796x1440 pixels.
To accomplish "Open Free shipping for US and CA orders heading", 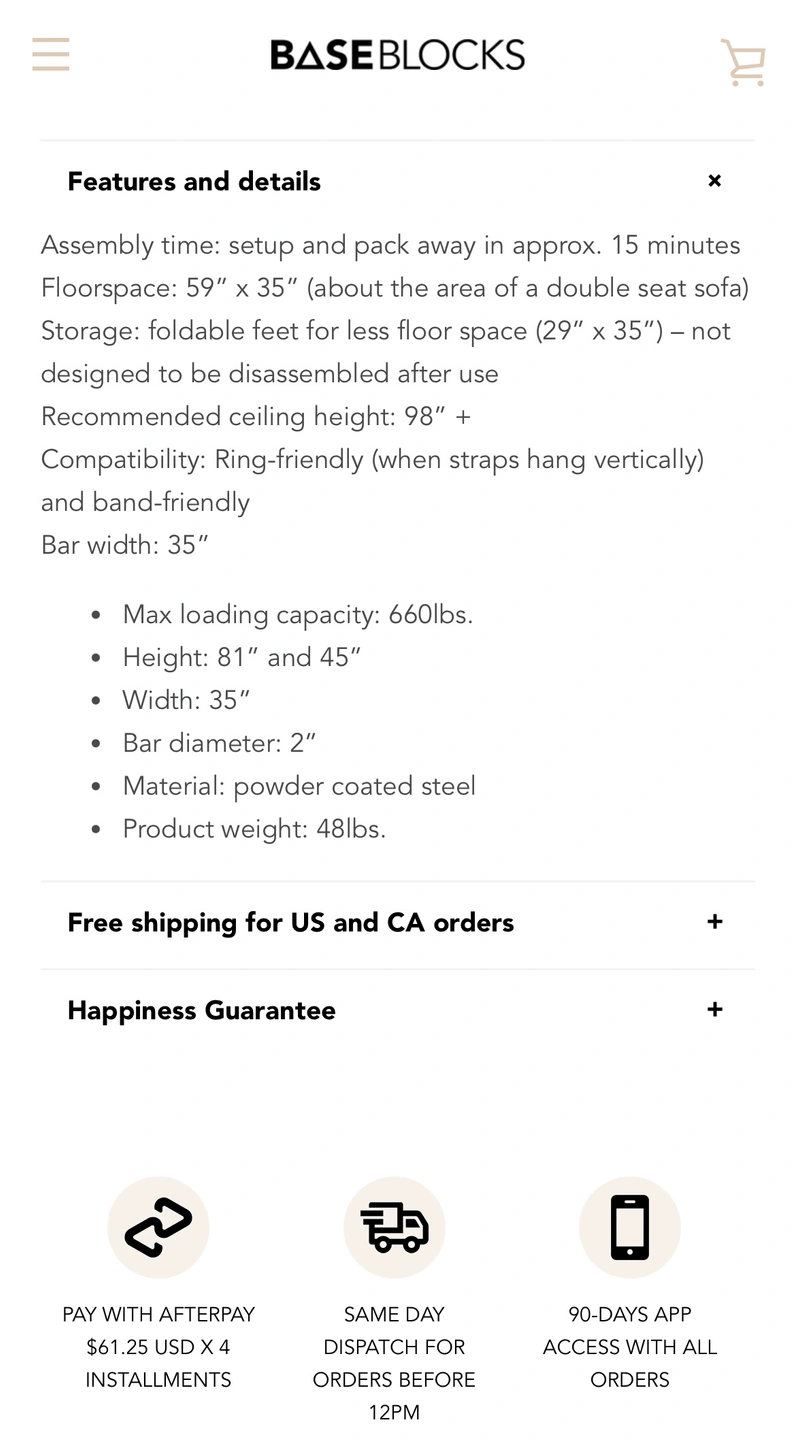I will tap(290, 922).
